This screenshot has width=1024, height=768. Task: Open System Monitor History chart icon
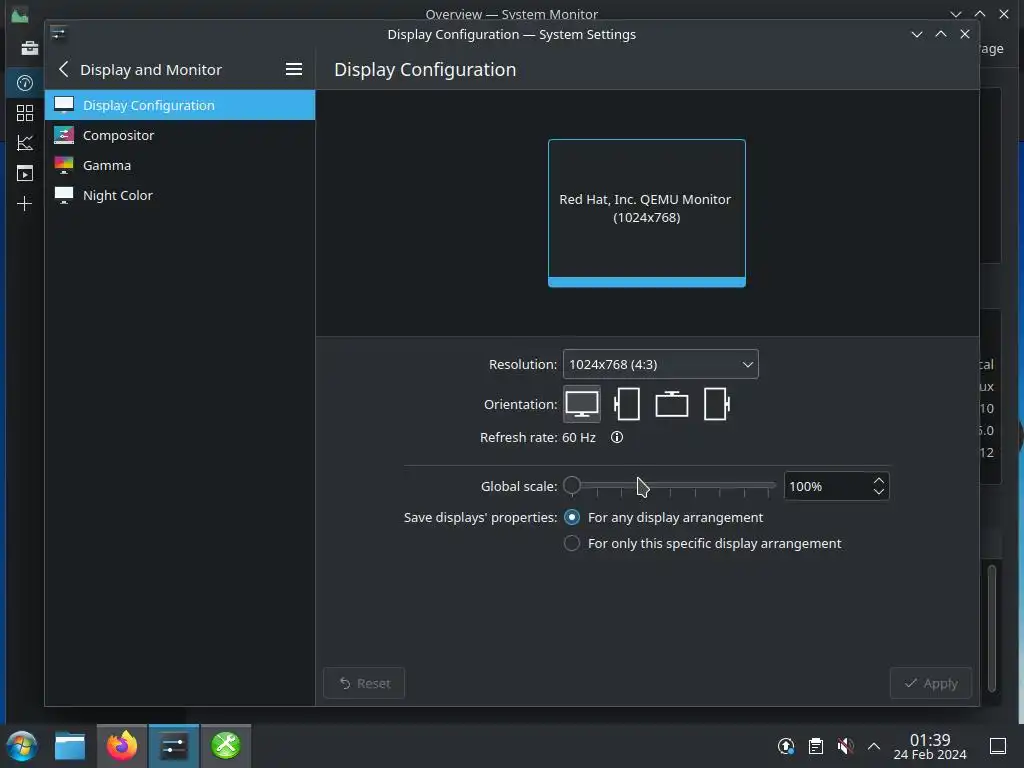click(x=25, y=143)
